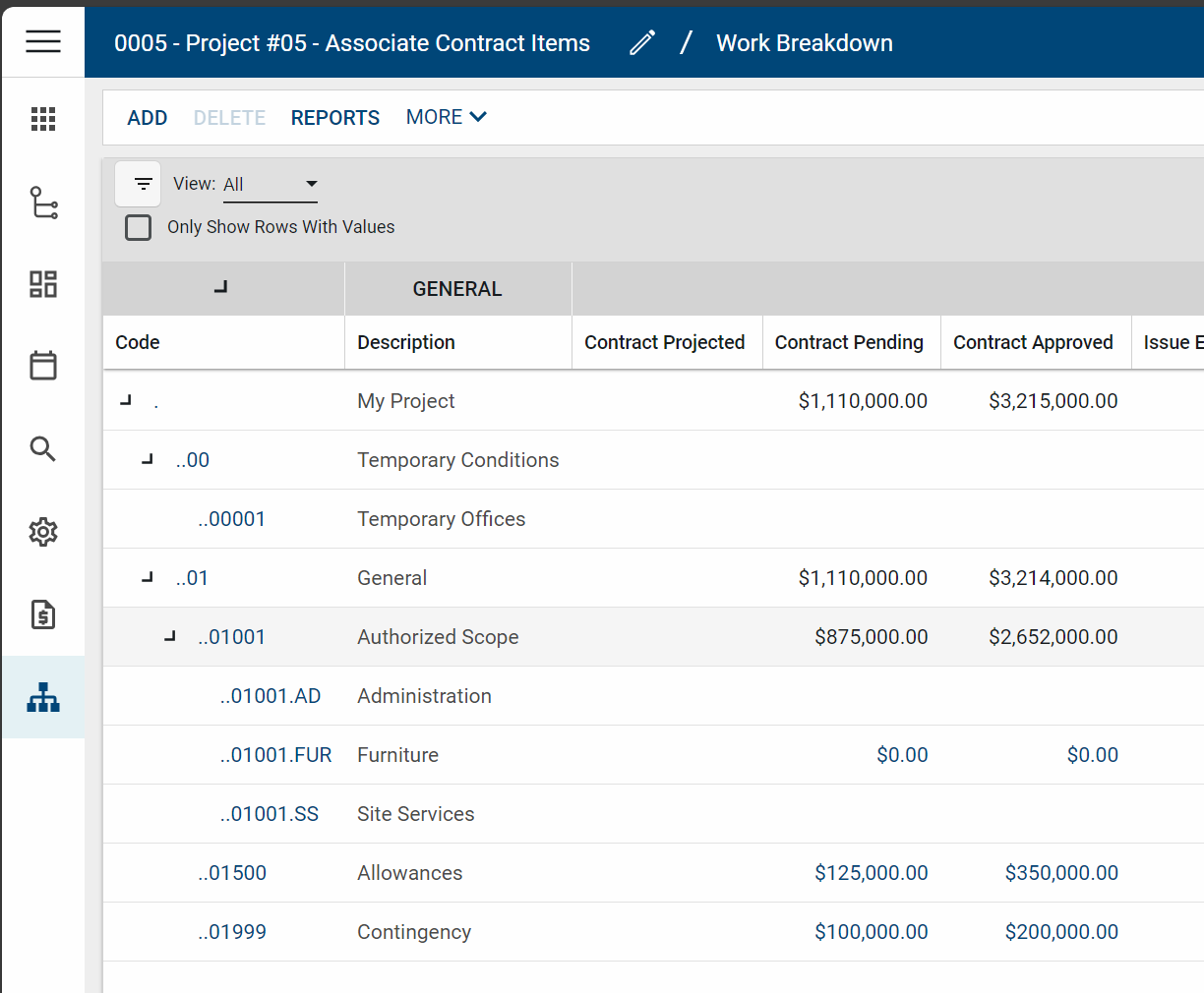Click the filter icon button
1204x993 pixels.
click(x=143, y=184)
